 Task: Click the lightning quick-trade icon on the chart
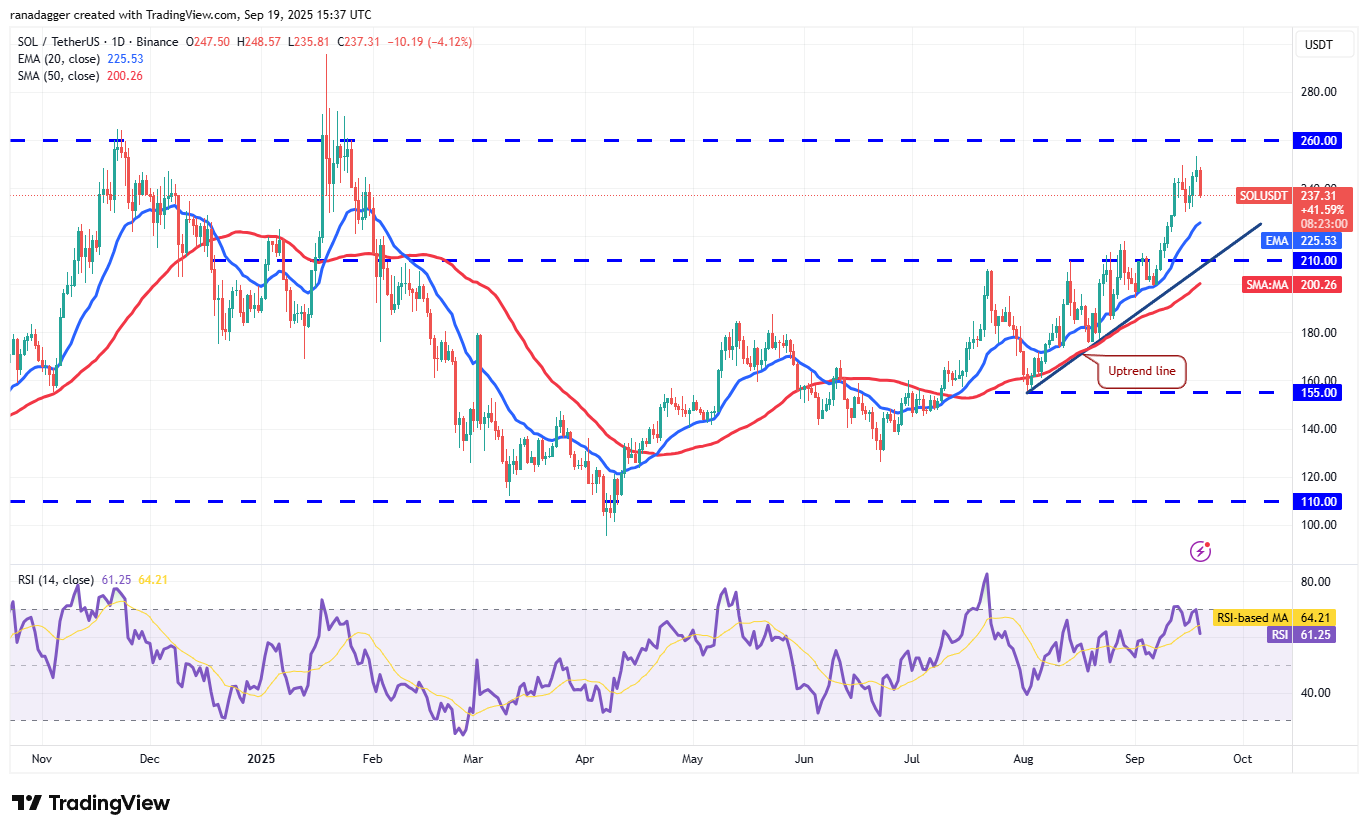1199,551
